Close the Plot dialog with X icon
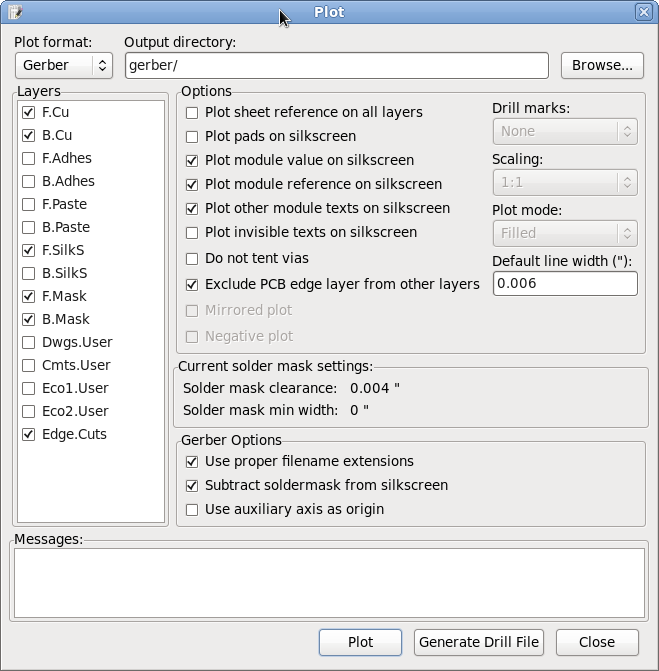 (x=644, y=12)
